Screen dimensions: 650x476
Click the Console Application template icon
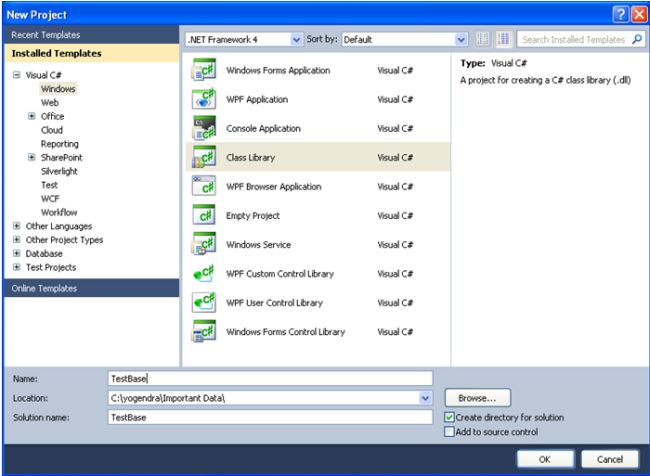[x=204, y=127]
